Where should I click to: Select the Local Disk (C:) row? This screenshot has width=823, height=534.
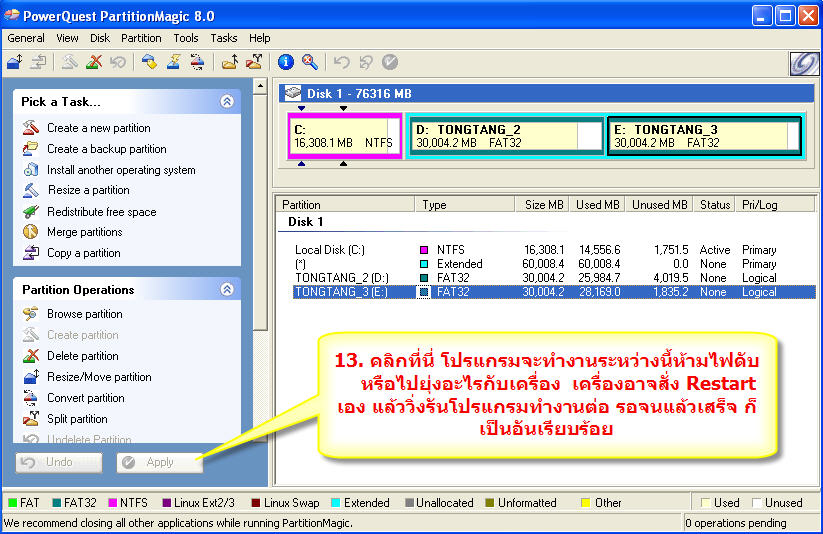tap(554, 250)
